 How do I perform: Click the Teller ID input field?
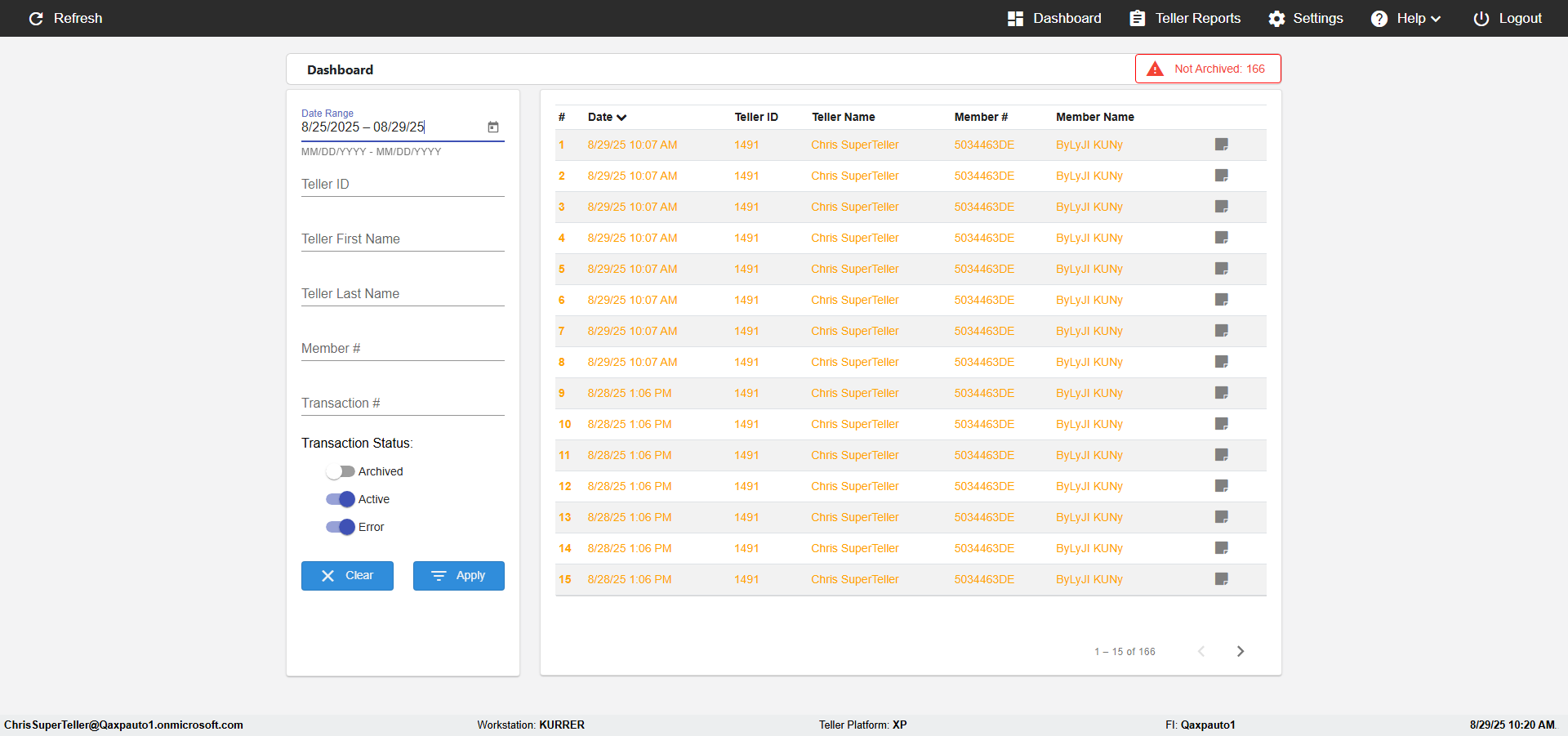click(x=402, y=185)
